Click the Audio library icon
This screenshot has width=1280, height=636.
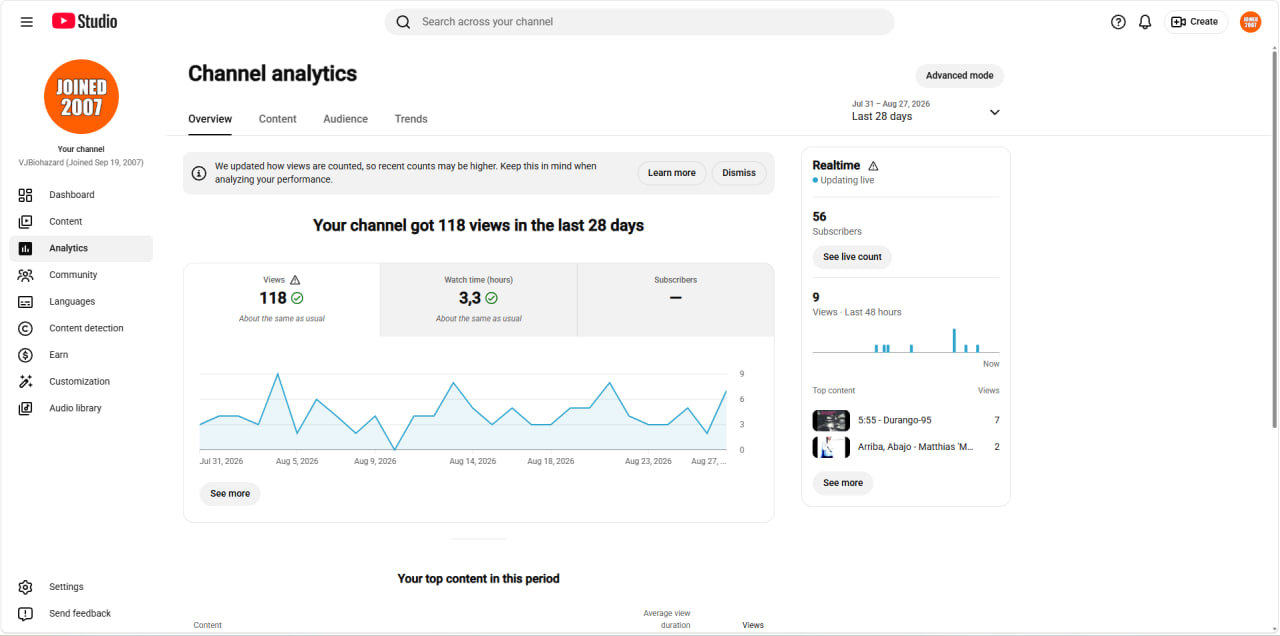26,408
